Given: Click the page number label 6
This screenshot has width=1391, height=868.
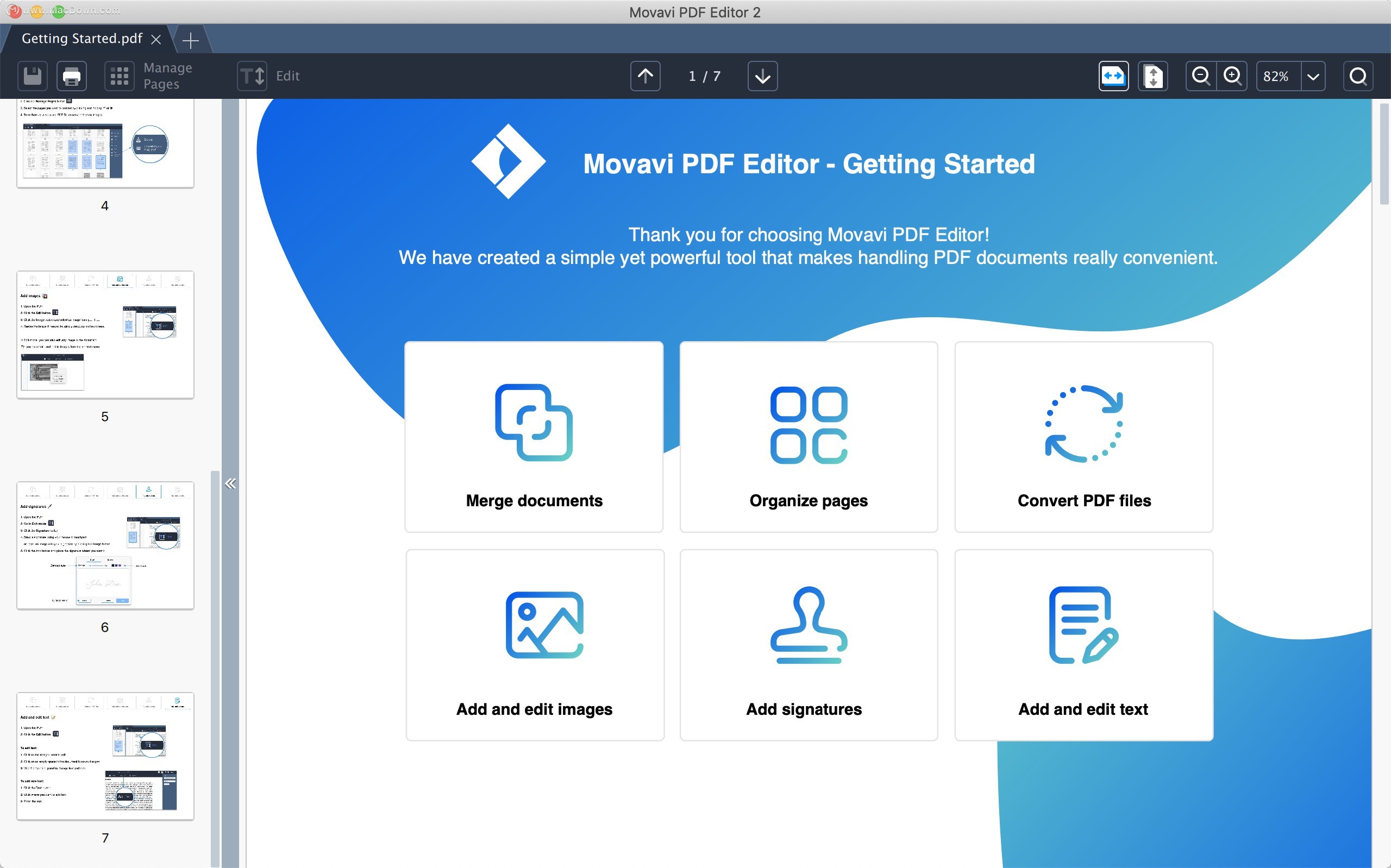Looking at the screenshot, I should (x=105, y=627).
